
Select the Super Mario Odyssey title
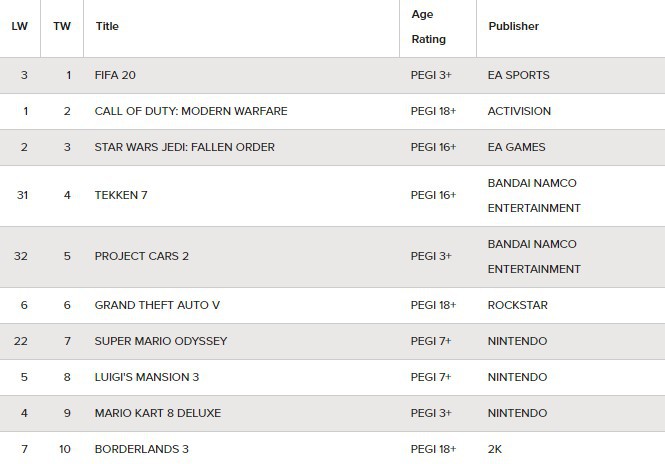[161, 341]
